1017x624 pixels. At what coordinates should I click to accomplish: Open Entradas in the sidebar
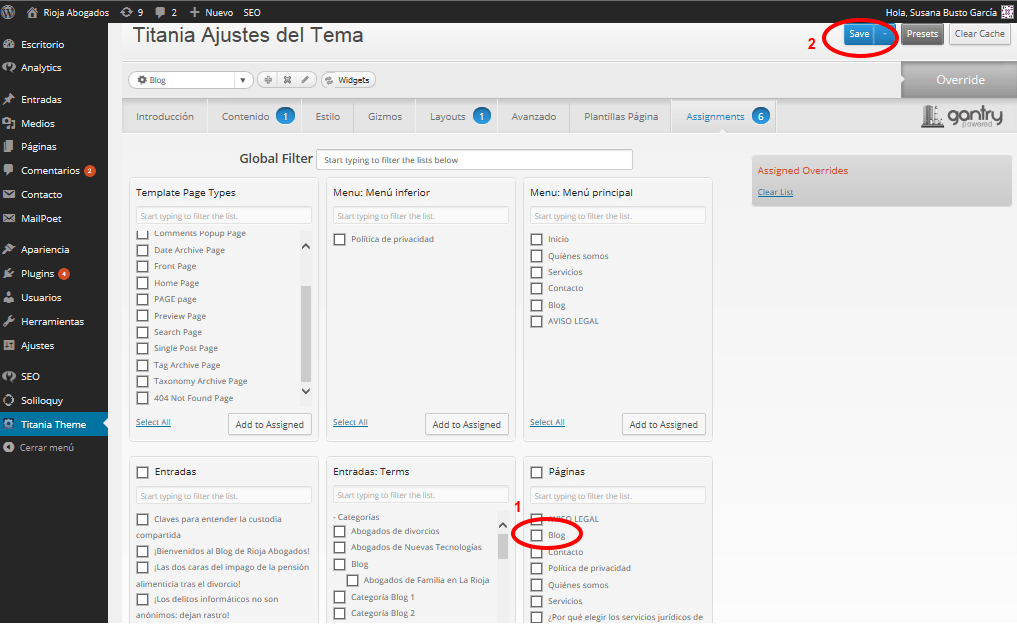click(x=41, y=99)
